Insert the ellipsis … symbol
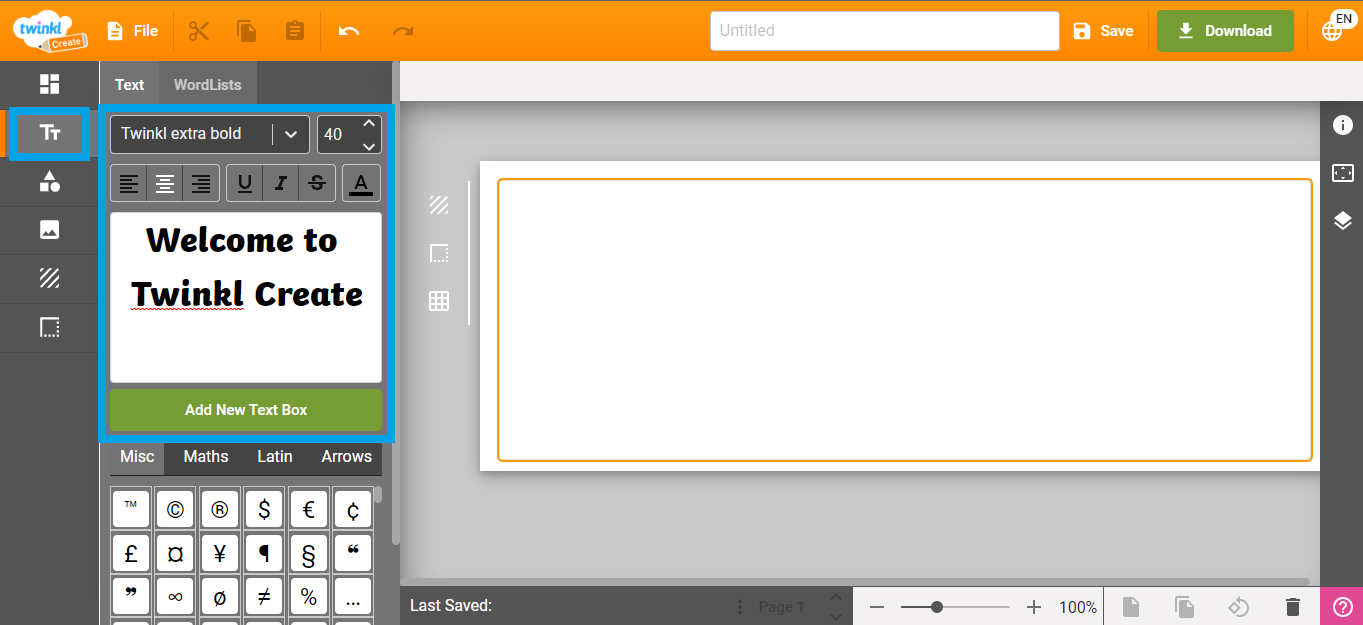The image size is (1363, 625). tap(353, 597)
